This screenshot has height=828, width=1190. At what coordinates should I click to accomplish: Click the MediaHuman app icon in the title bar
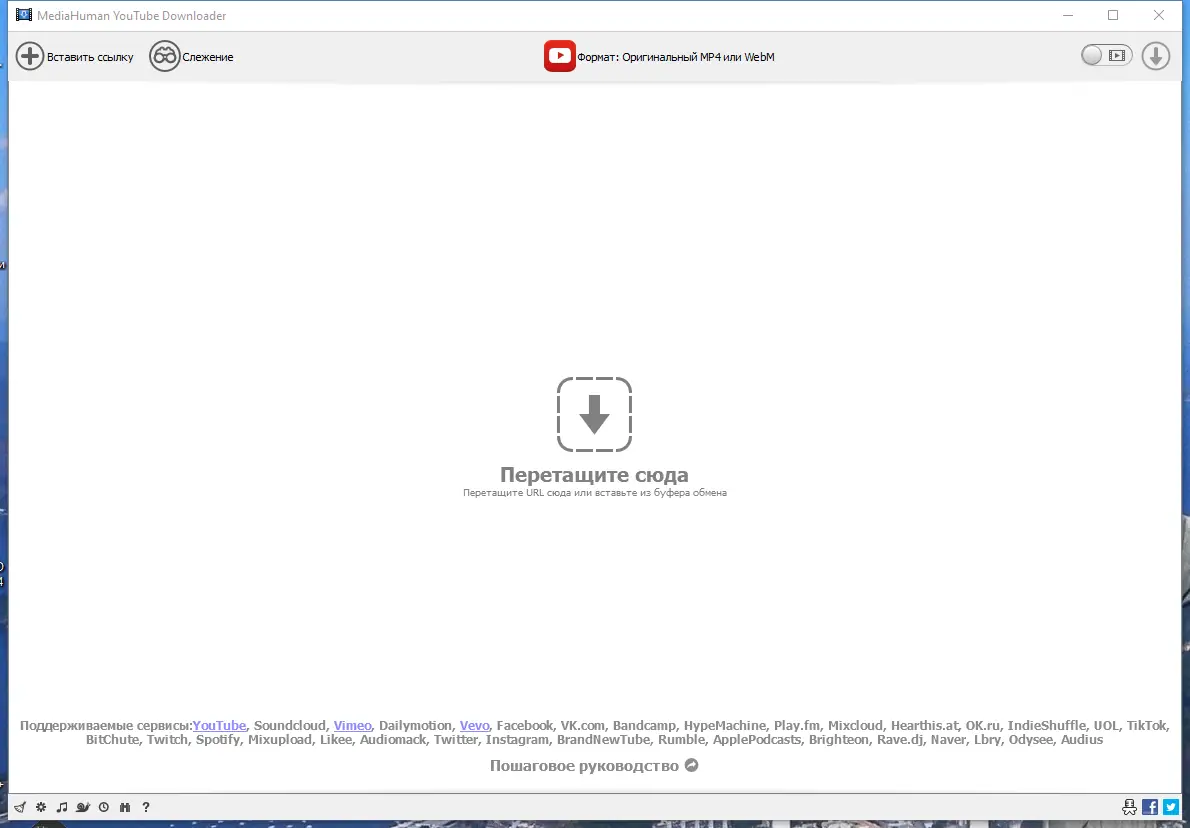click(24, 14)
